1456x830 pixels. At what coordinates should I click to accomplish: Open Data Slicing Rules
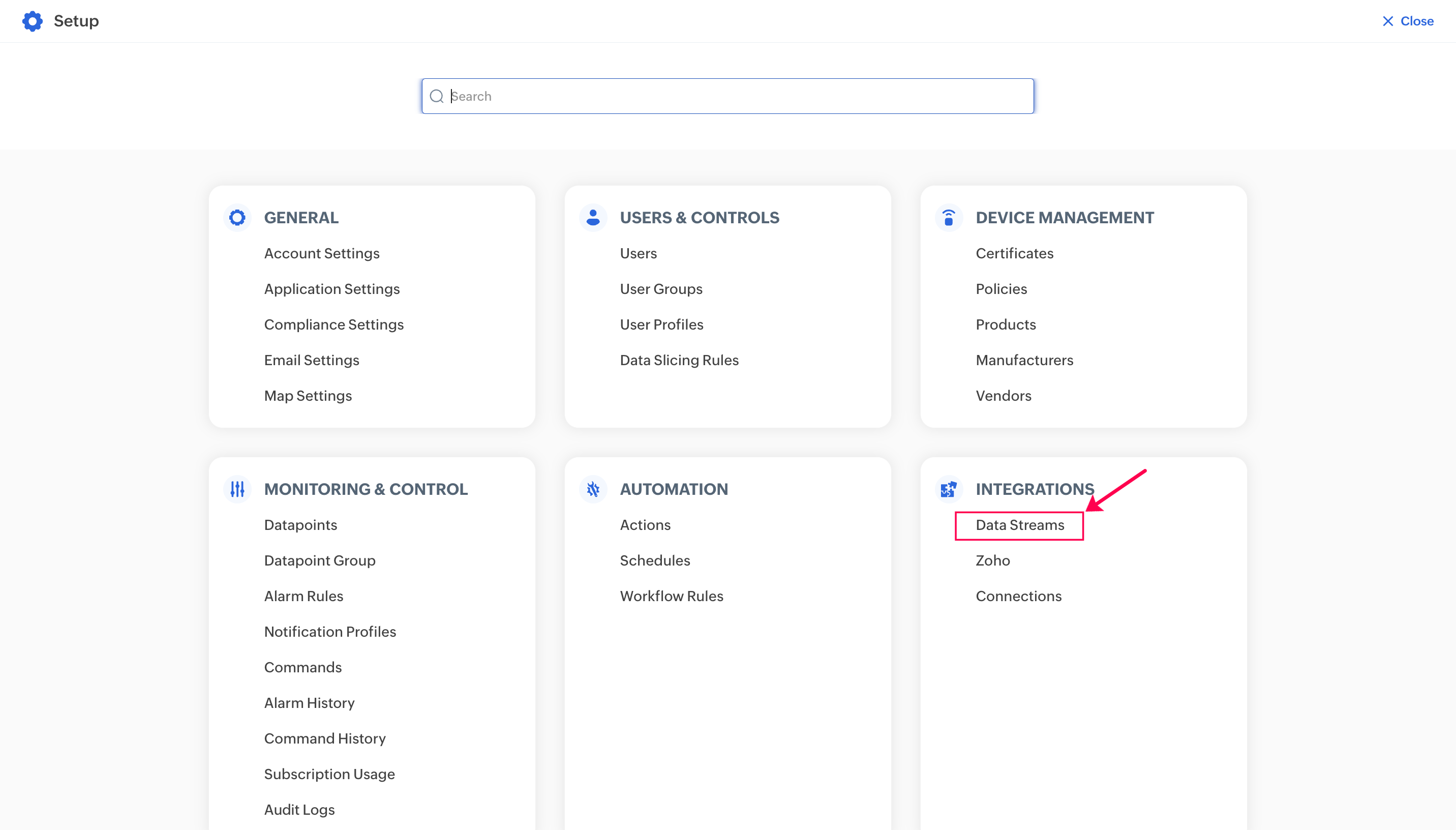(x=679, y=360)
